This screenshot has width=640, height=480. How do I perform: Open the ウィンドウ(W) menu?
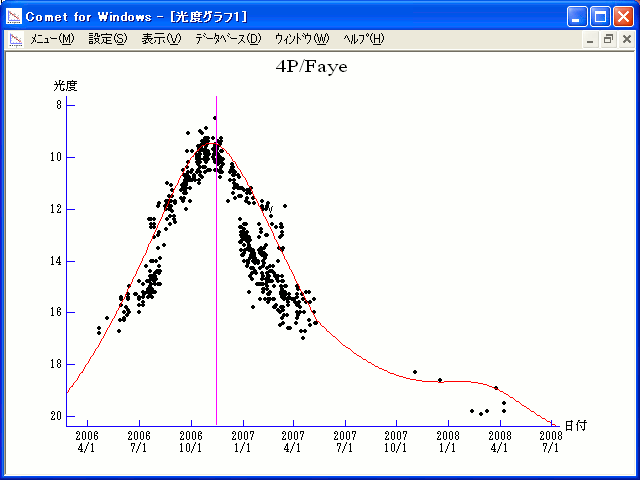tap(302, 39)
